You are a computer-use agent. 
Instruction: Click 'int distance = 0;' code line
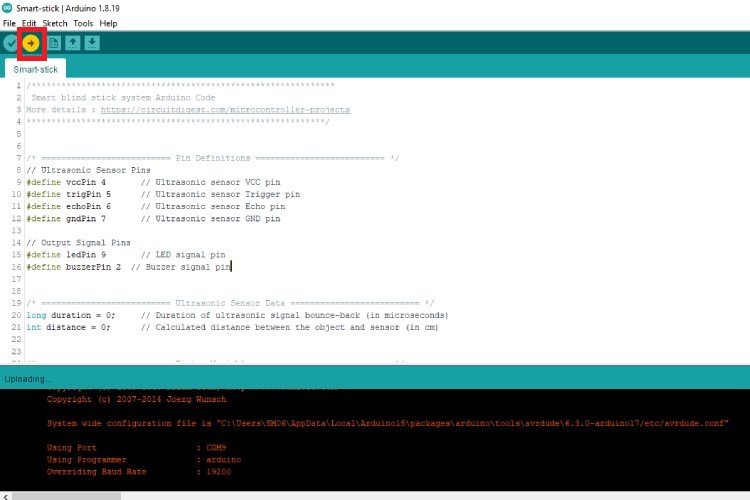[x=68, y=327]
